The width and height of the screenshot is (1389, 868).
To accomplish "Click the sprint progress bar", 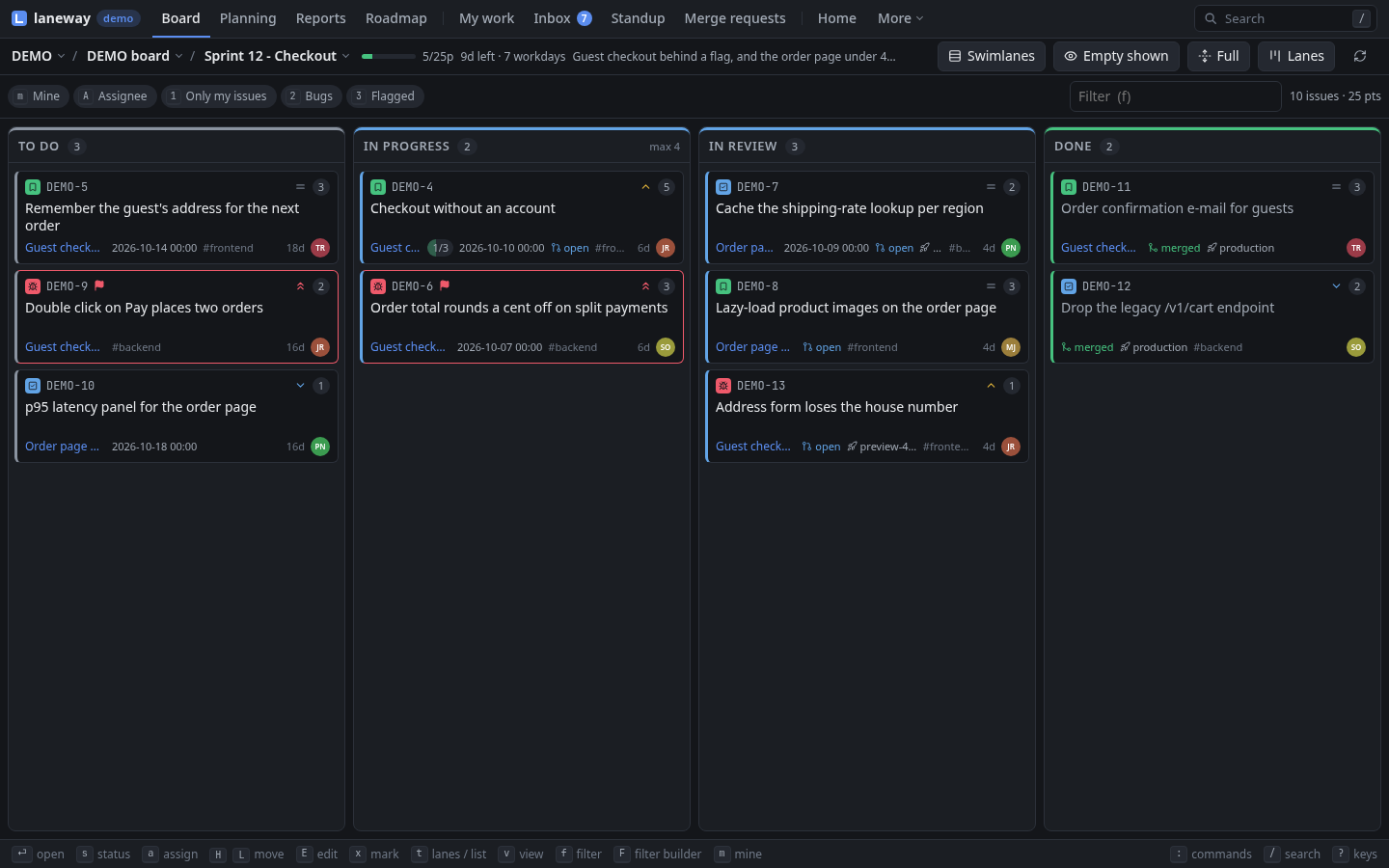I will [389, 56].
